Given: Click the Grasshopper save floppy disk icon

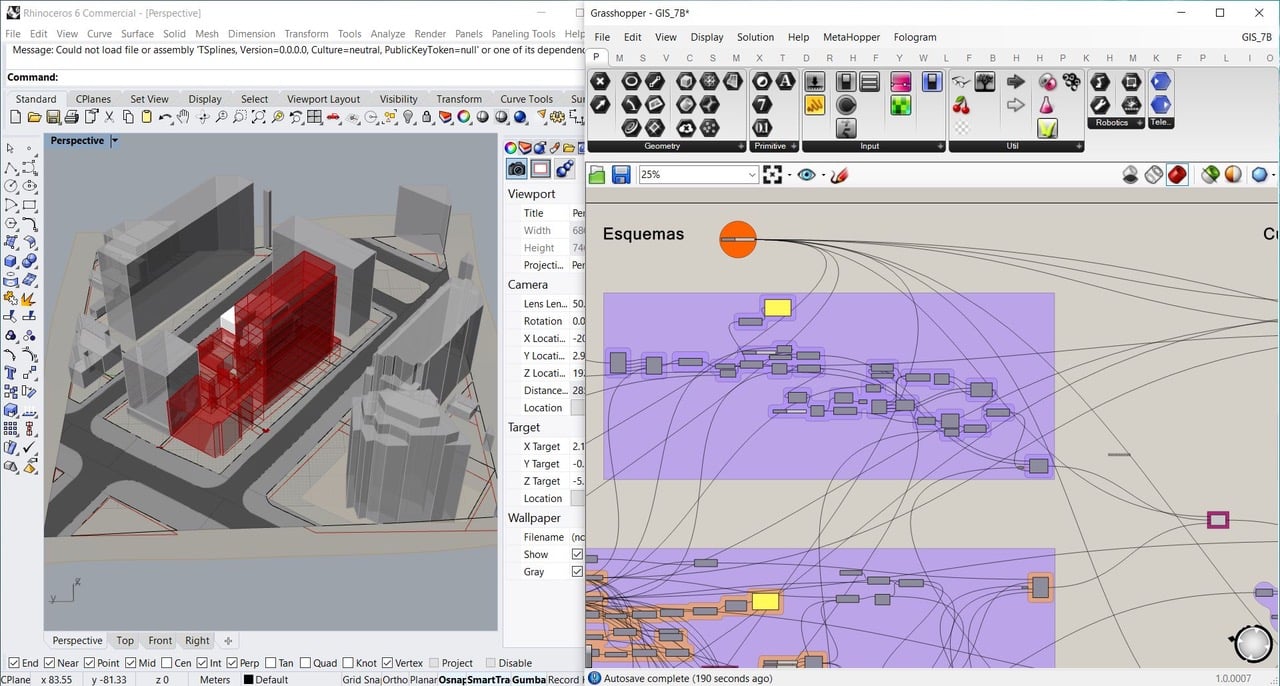Looking at the screenshot, I should point(621,175).
